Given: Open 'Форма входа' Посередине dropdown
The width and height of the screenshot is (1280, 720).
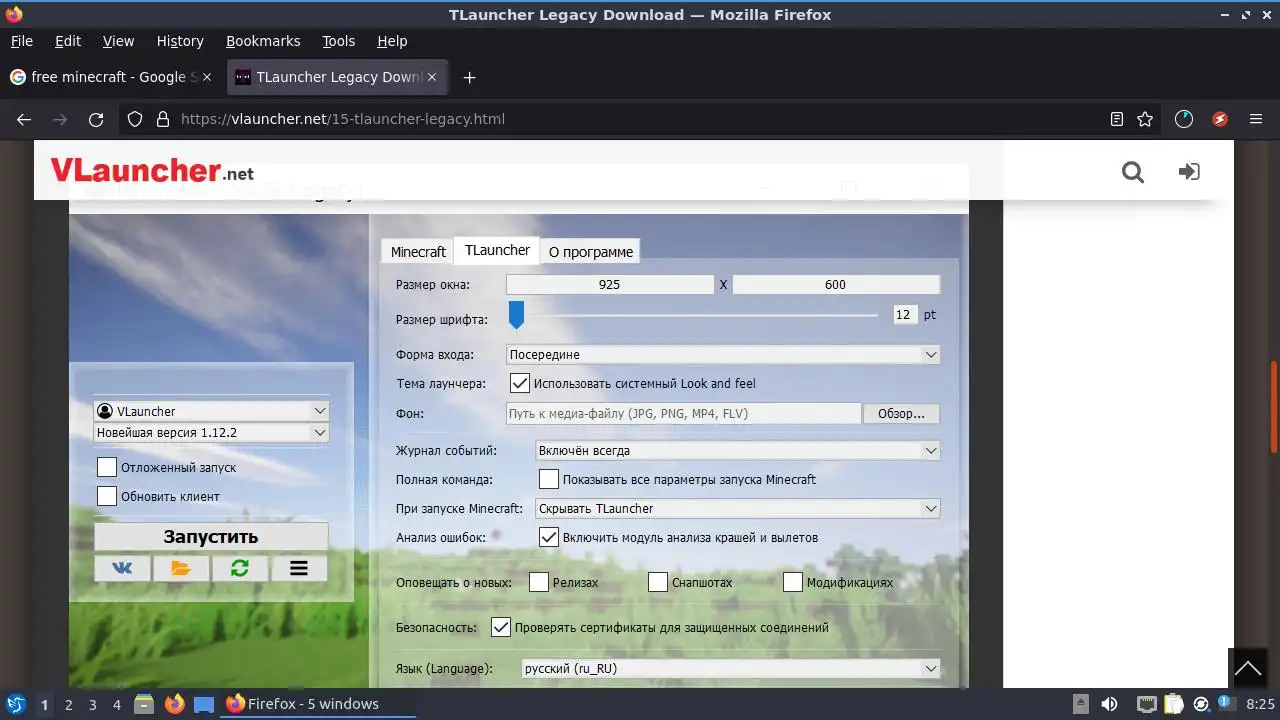Looking at the screenshot, I should tap(723, 354).
